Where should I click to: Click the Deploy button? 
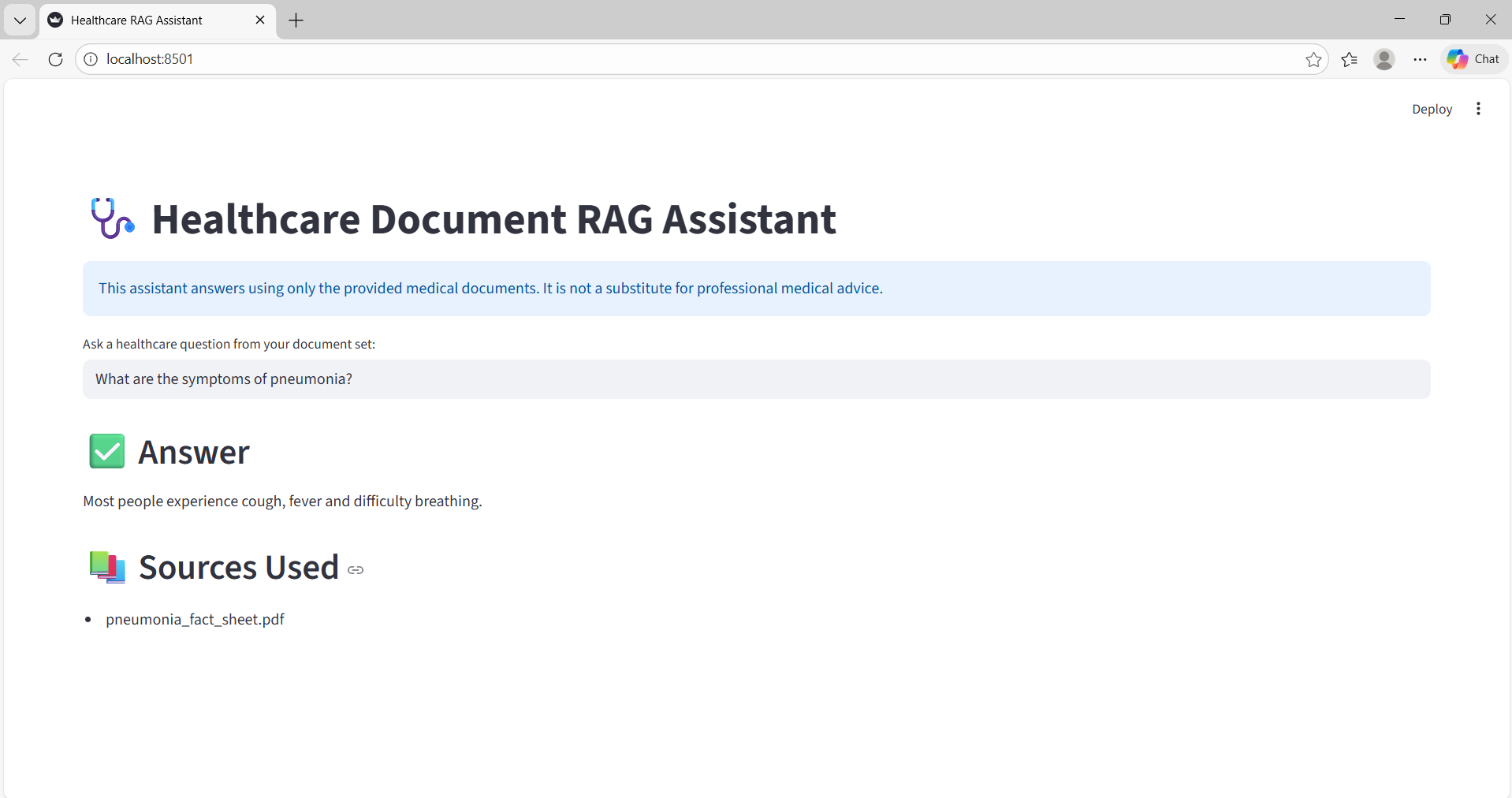click(1432, 109)
